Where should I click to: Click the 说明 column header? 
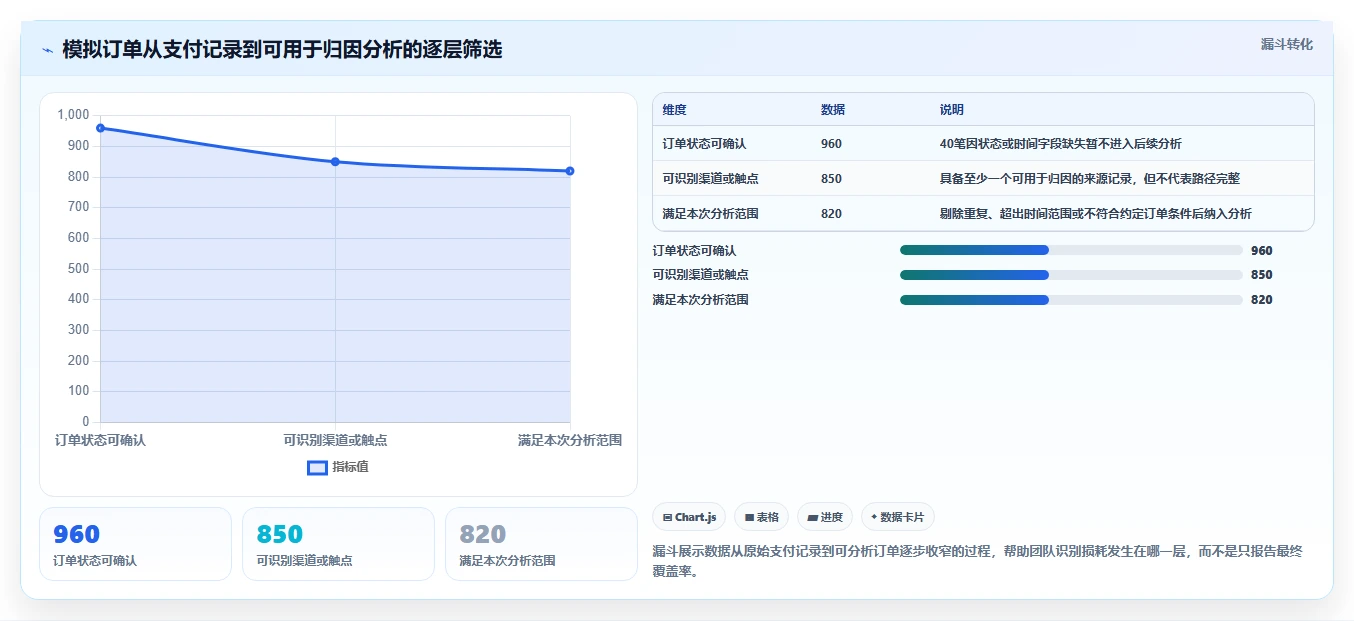coord(952,110)
